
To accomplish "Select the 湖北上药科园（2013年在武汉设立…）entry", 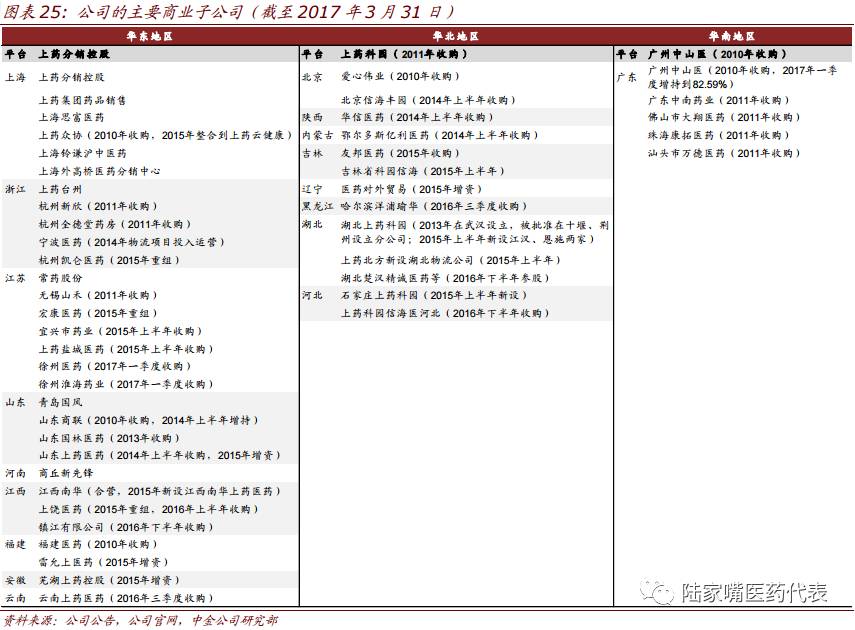I will pos(475,232).
